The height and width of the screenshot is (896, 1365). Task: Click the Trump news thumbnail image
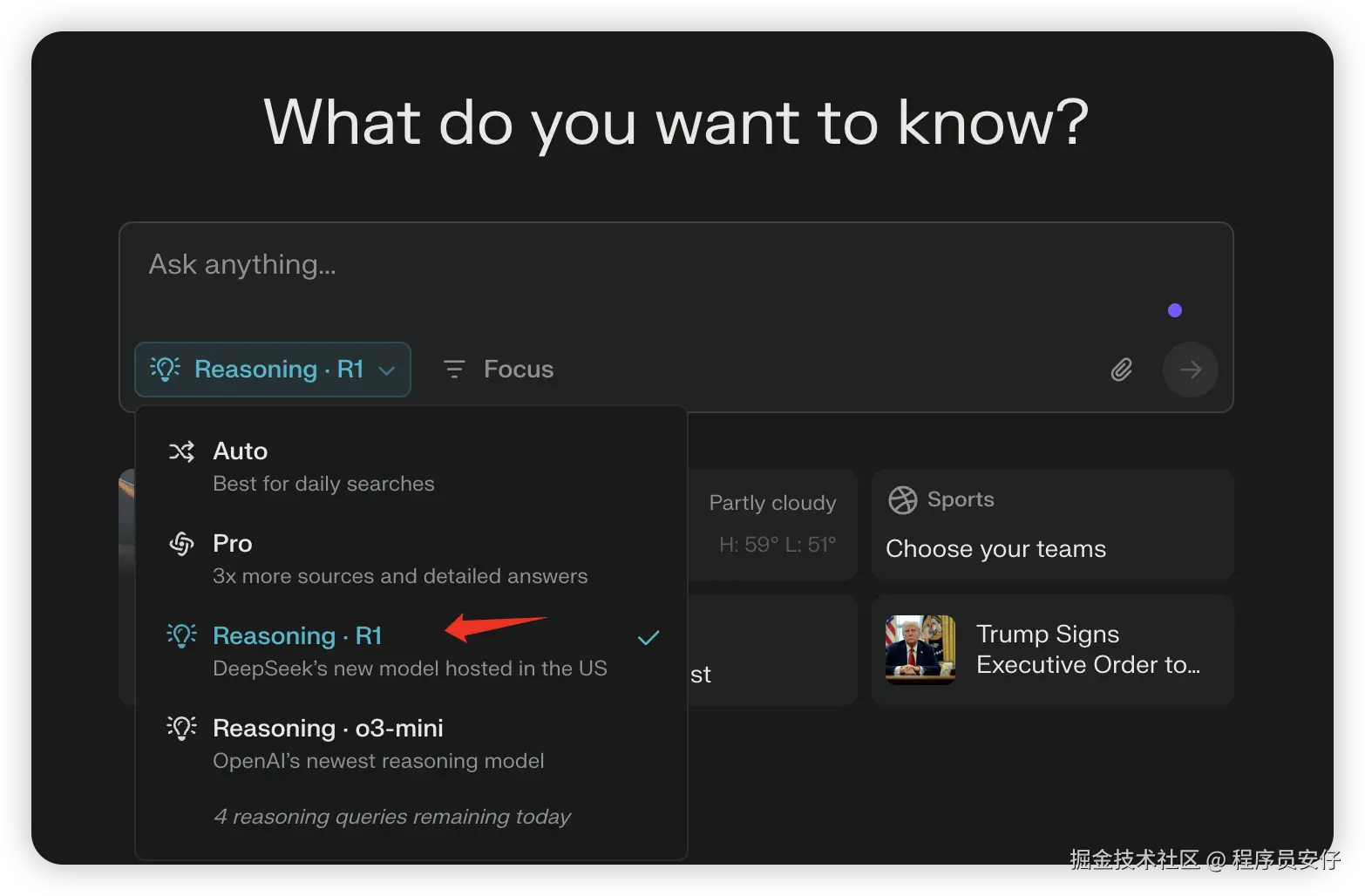click(920, 650)
